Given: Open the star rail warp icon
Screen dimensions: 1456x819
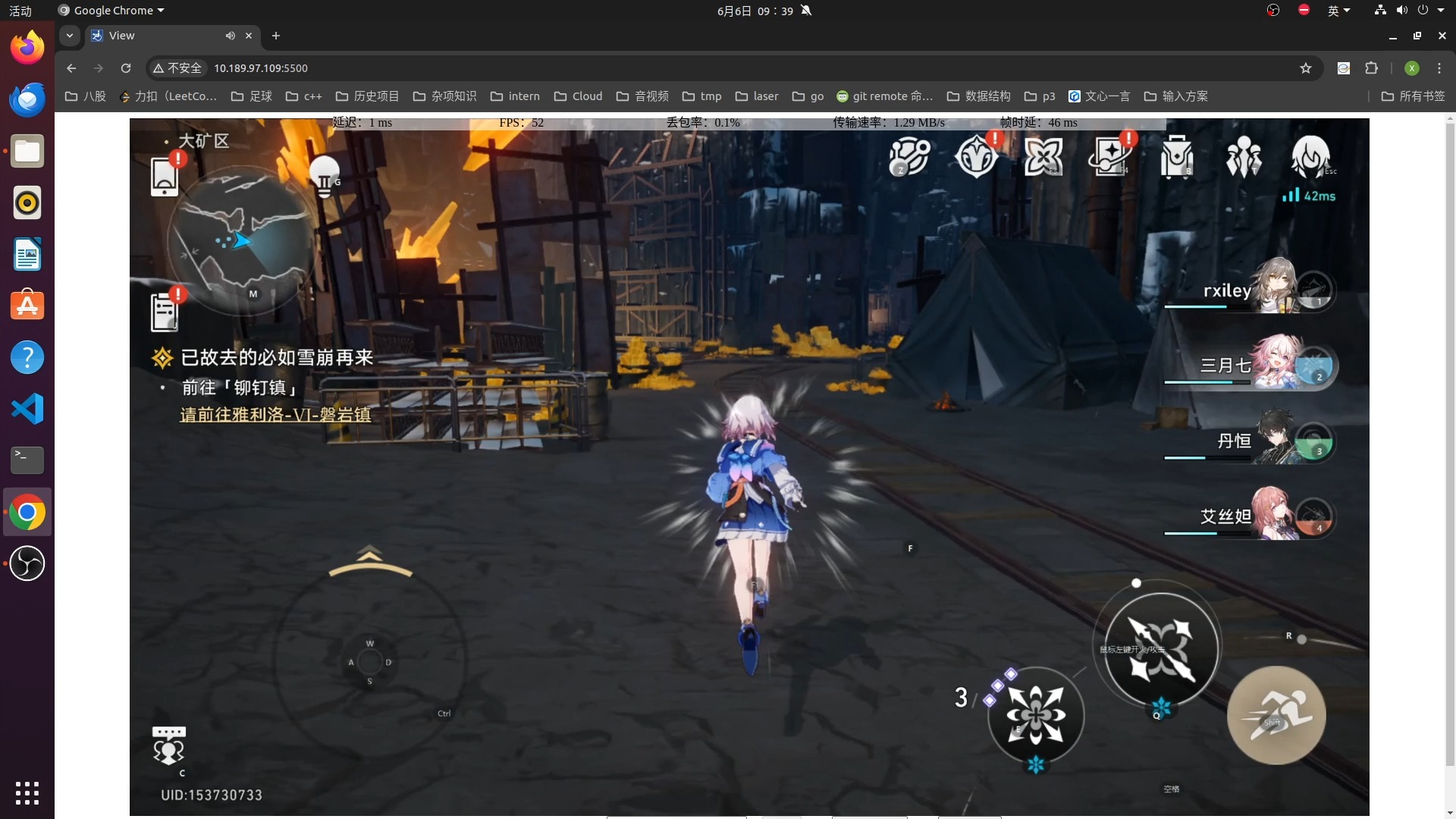Looking at the screenshot, I should point(1043,157).
